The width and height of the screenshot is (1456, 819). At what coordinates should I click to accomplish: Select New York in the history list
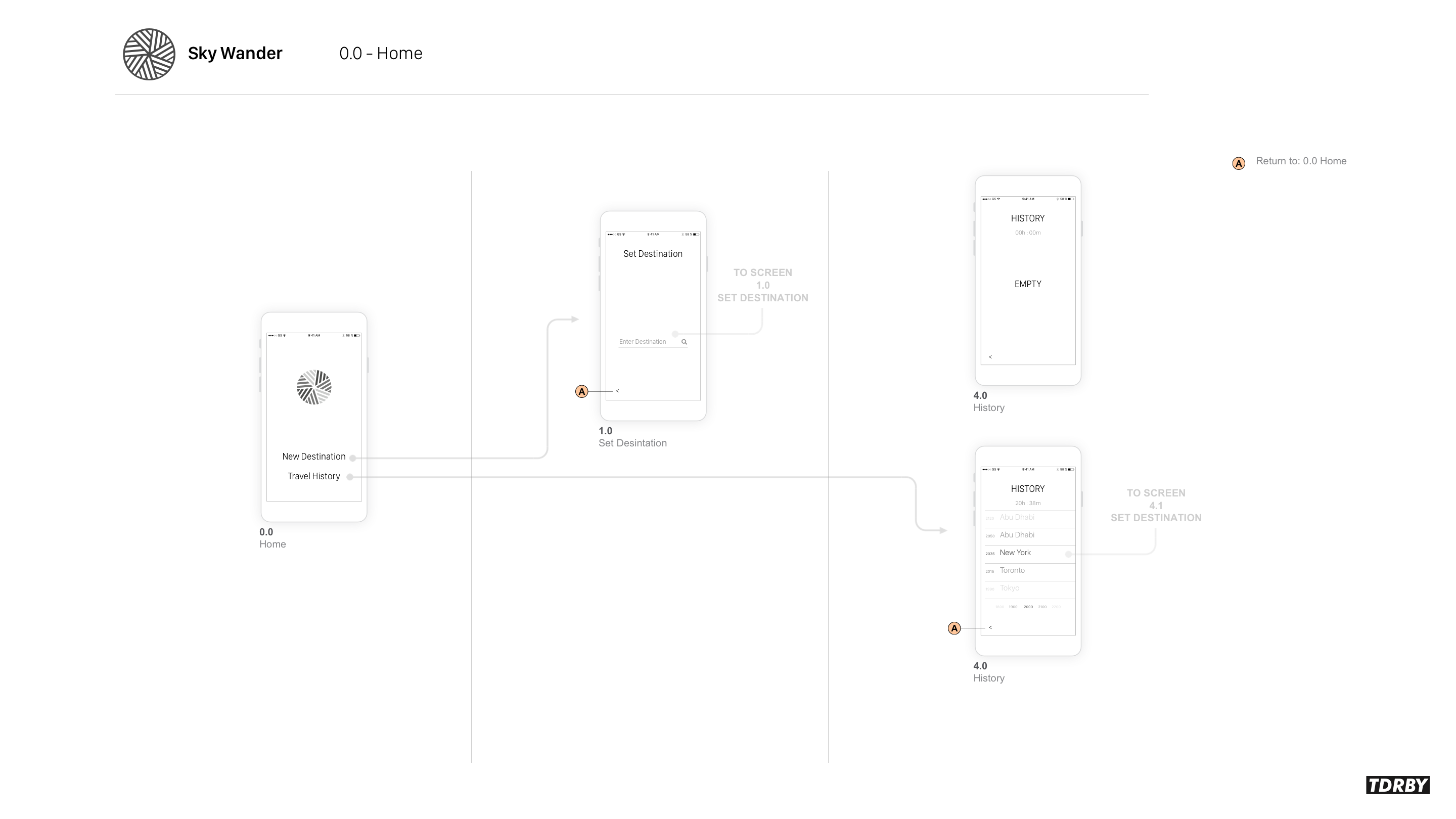(1015, 553)
